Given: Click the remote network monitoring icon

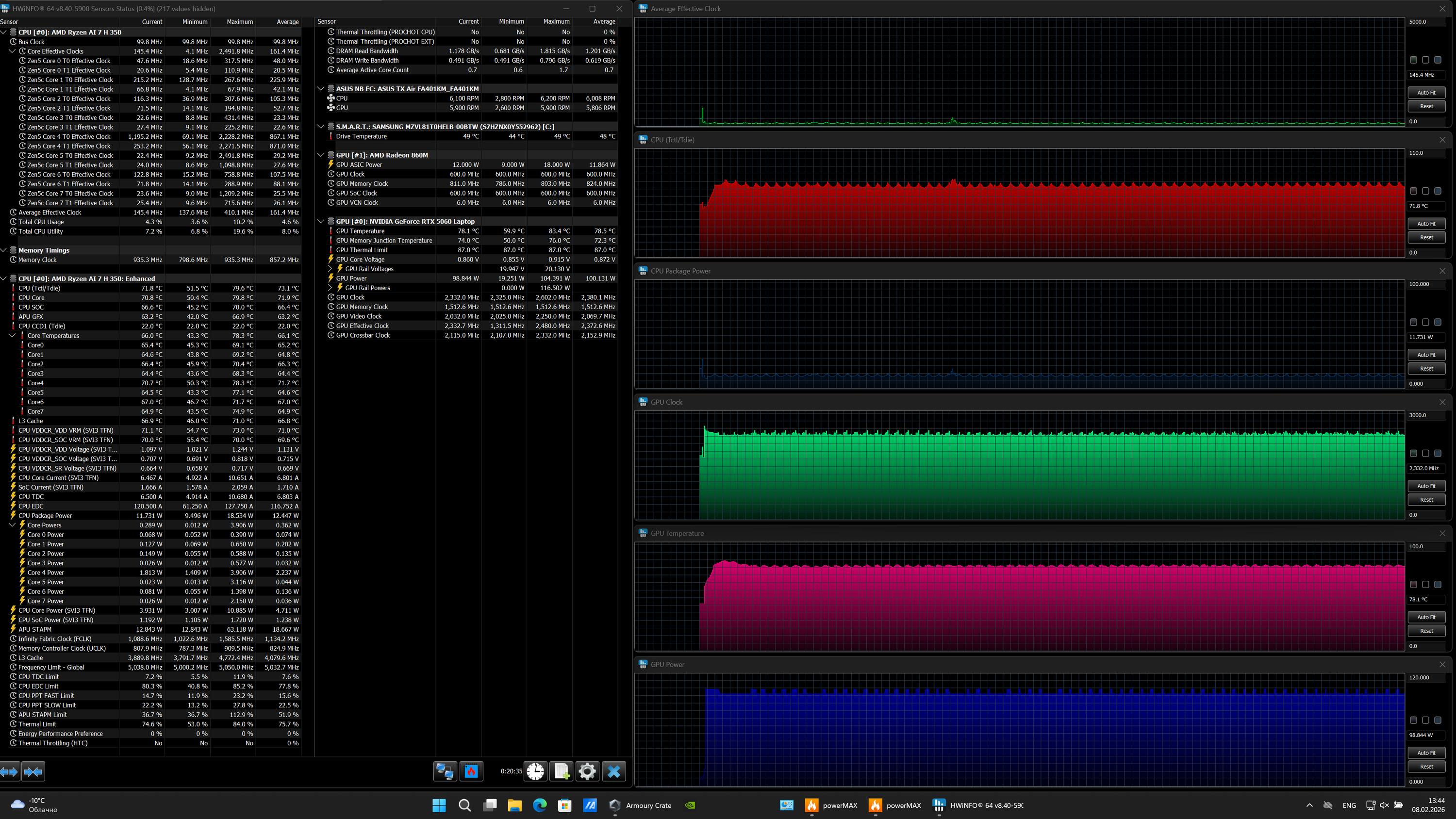Looking at the screenshot, I should 445,771.
